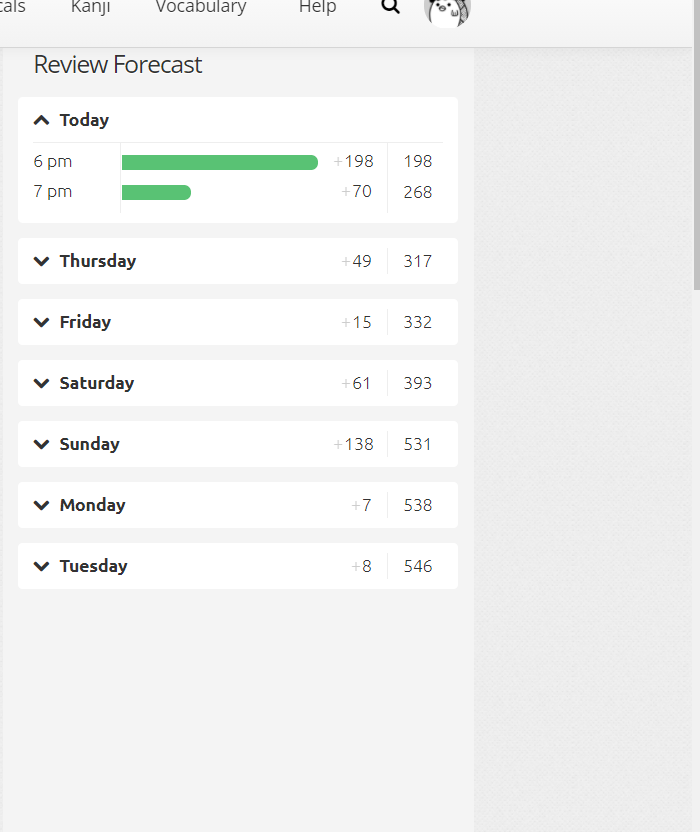Expand the Sunday forecast chevron
This screenshot has width=700, height=832.
(41, 444)
